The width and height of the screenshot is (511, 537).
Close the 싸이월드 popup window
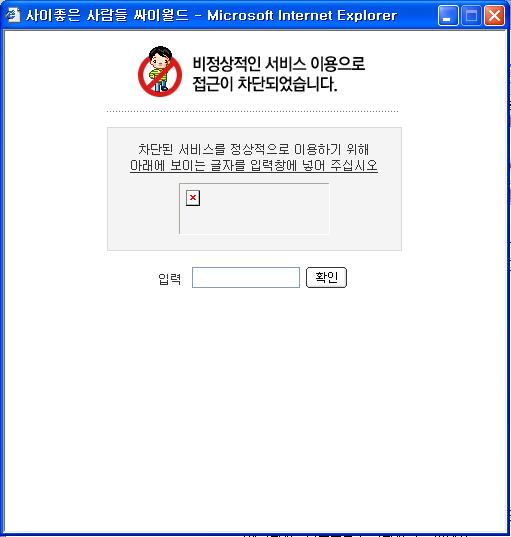pos(494,15)
